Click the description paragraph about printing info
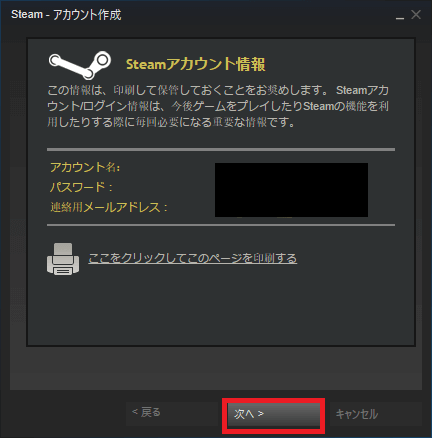Viewport: 432px width, 438px height. (218, 106)
